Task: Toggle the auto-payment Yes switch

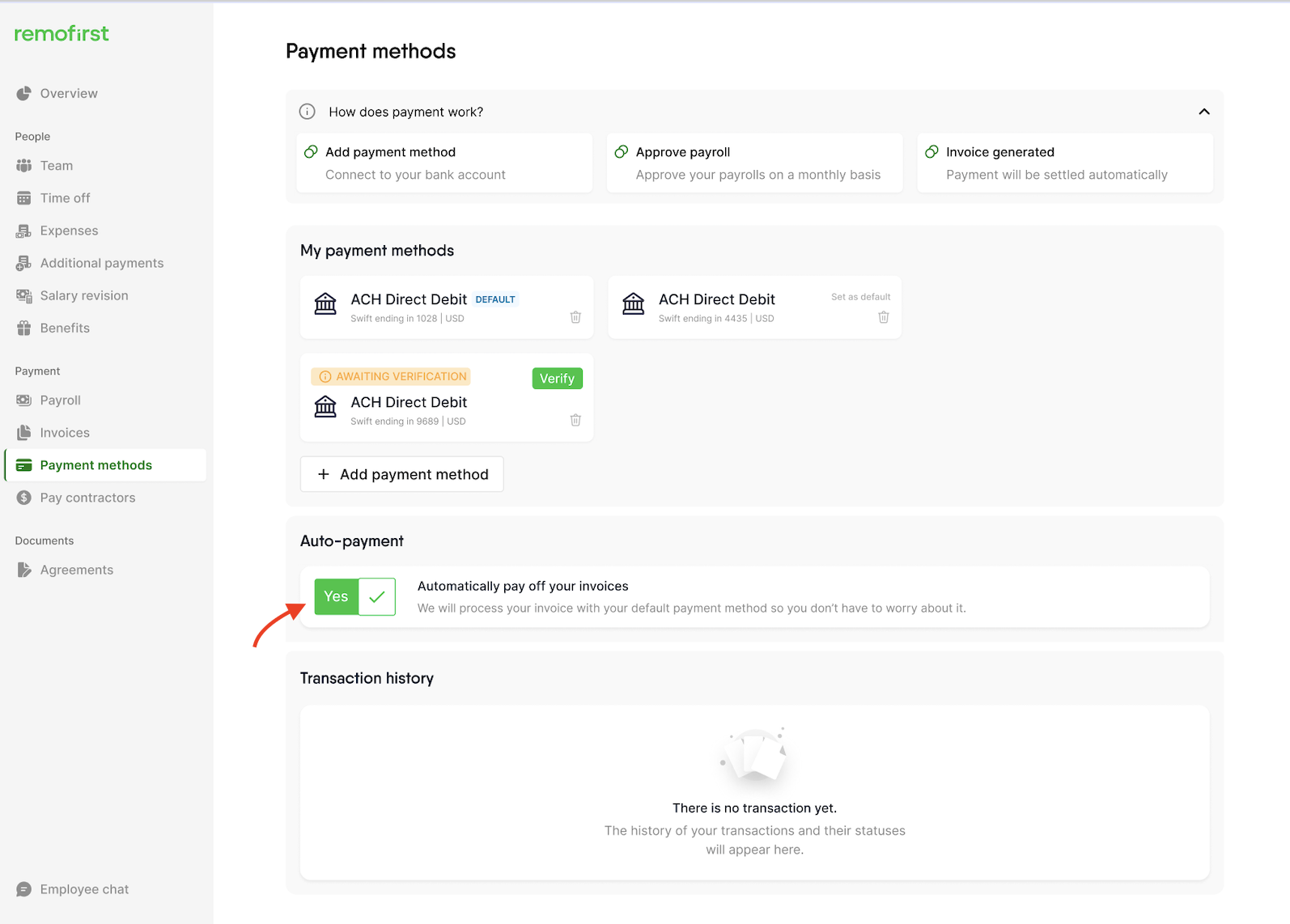Action: 355,597
